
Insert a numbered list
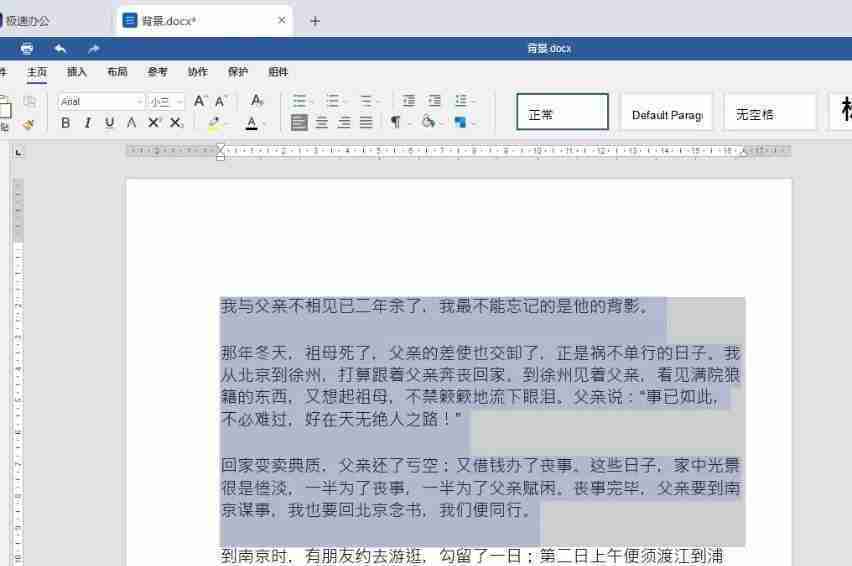pyautogui.click(x=332, y=101)
